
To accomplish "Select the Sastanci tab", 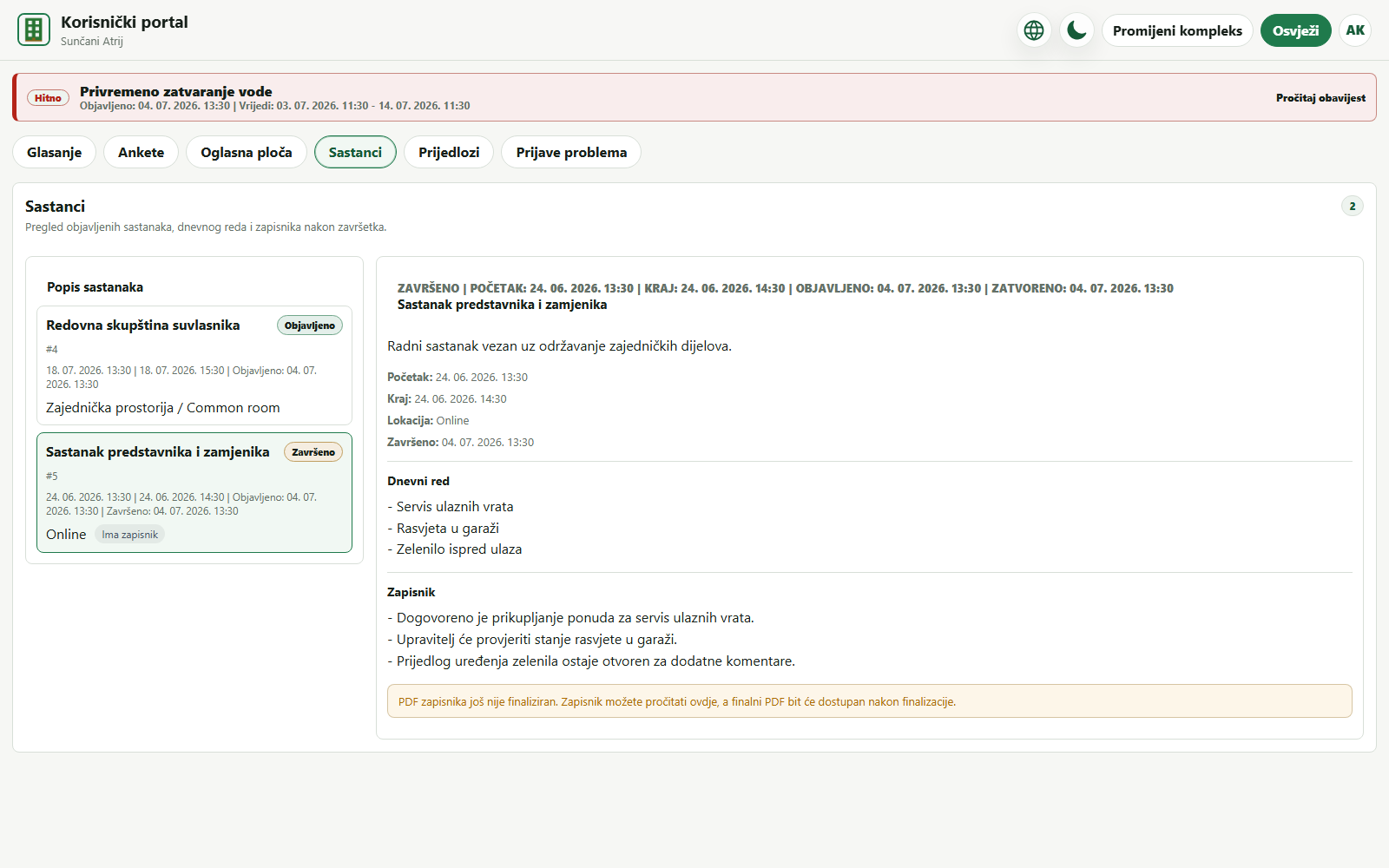I will tap(355, 152).
